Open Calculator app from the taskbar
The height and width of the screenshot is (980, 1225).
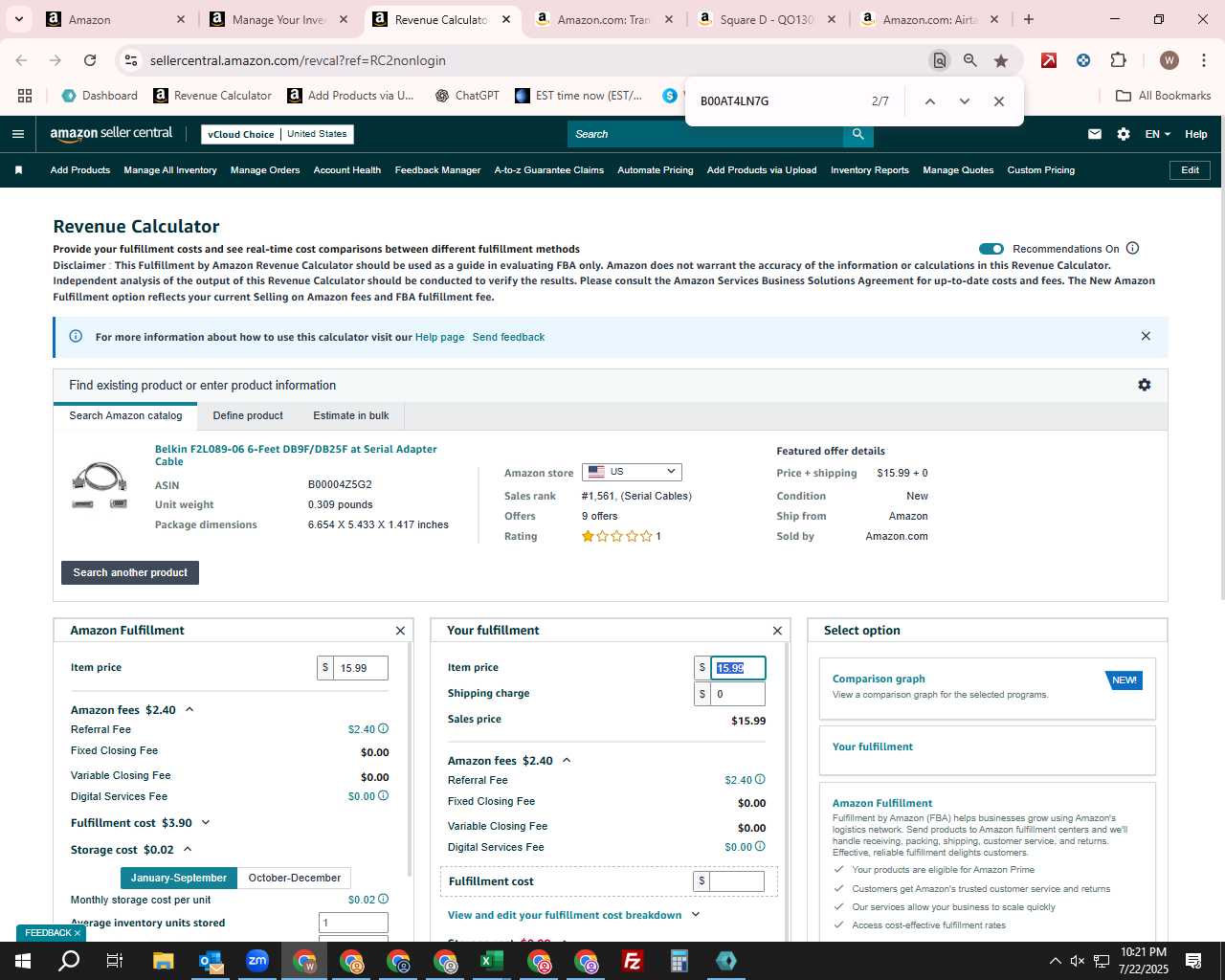click(679, 961)
